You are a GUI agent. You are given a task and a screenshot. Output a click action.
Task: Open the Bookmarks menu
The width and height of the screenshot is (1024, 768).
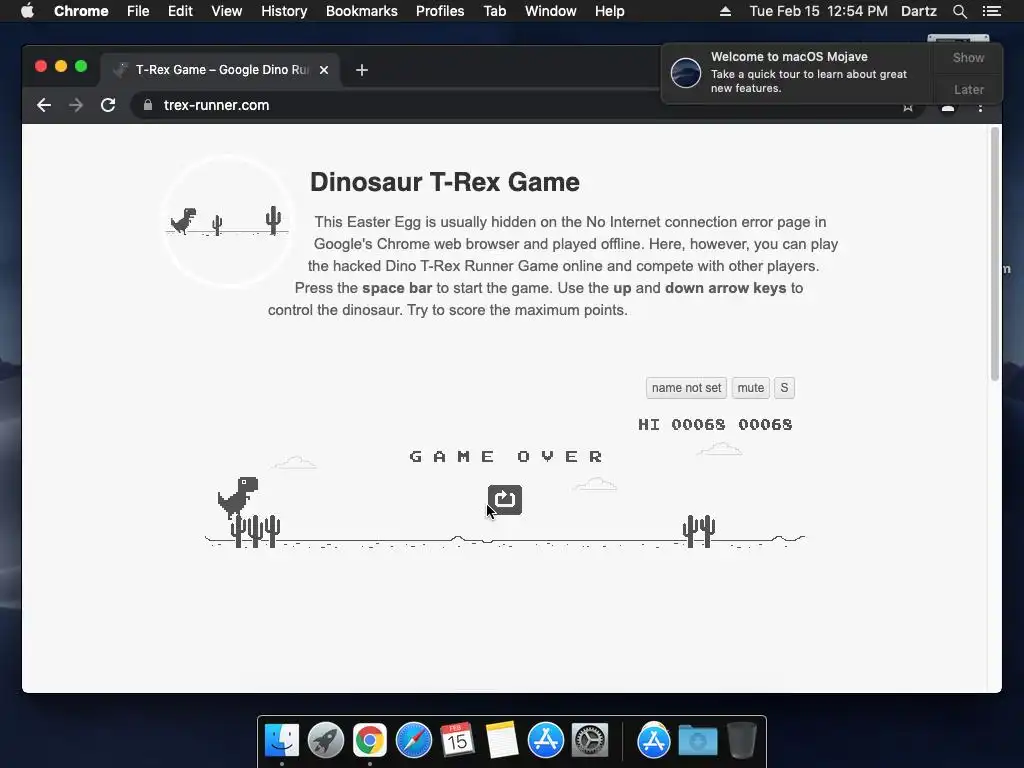point(362,11)
